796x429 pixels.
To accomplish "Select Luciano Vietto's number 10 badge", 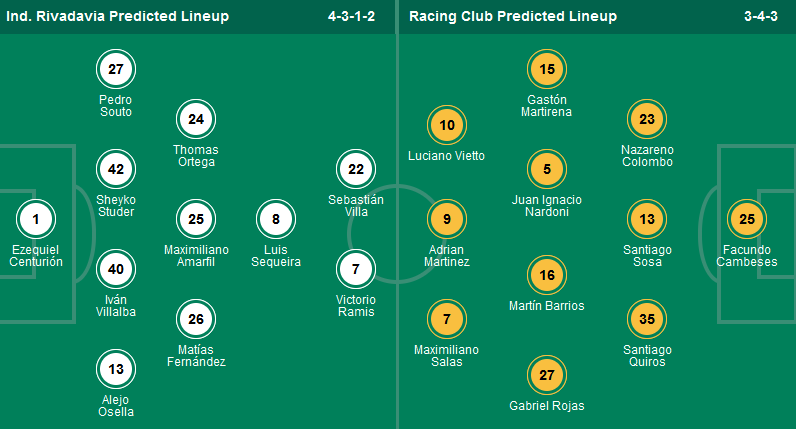I will (x=447, y=126).
